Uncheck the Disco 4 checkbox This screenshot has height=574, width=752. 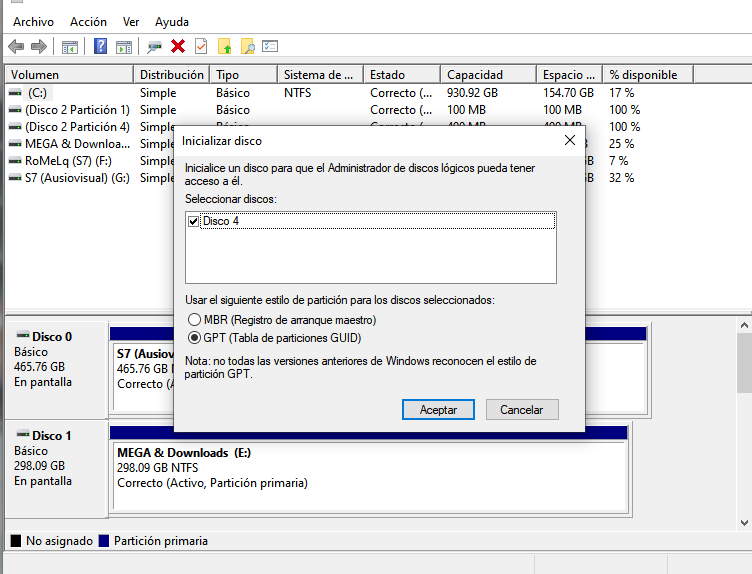(193, 221)
